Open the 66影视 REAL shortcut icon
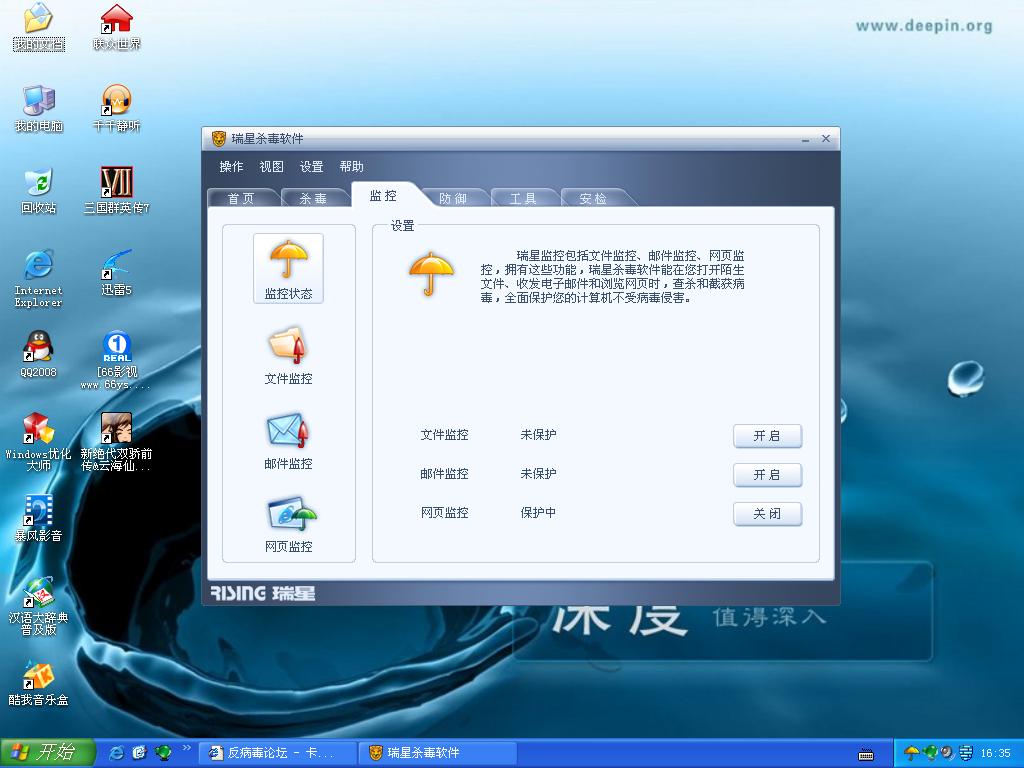 117,360
